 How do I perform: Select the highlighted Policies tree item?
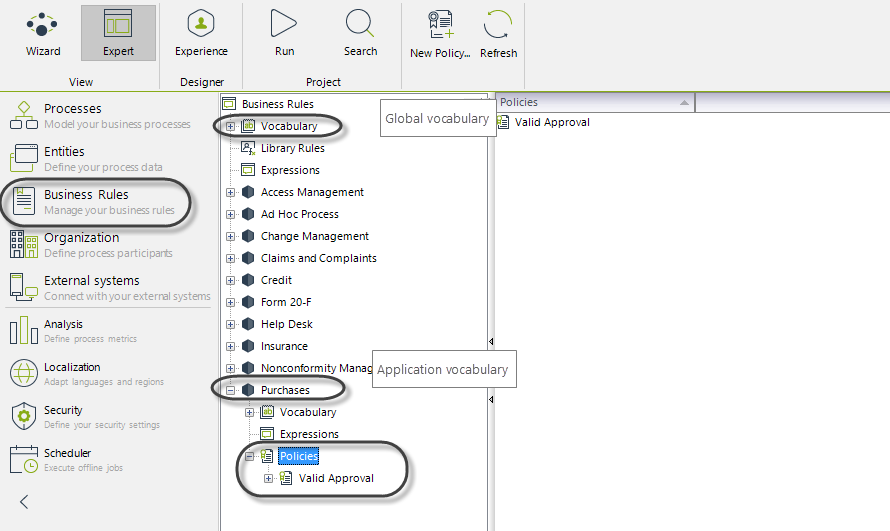(299, 456)
